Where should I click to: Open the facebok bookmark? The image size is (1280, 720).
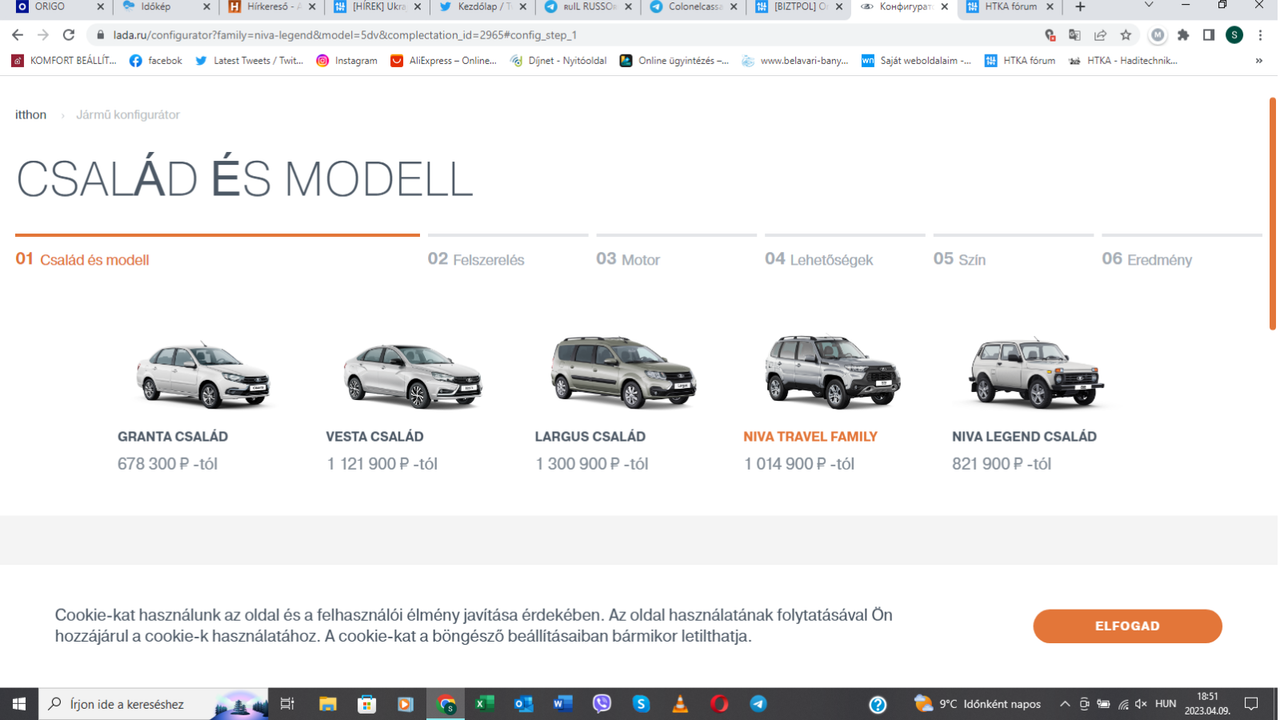coord(156,60)
